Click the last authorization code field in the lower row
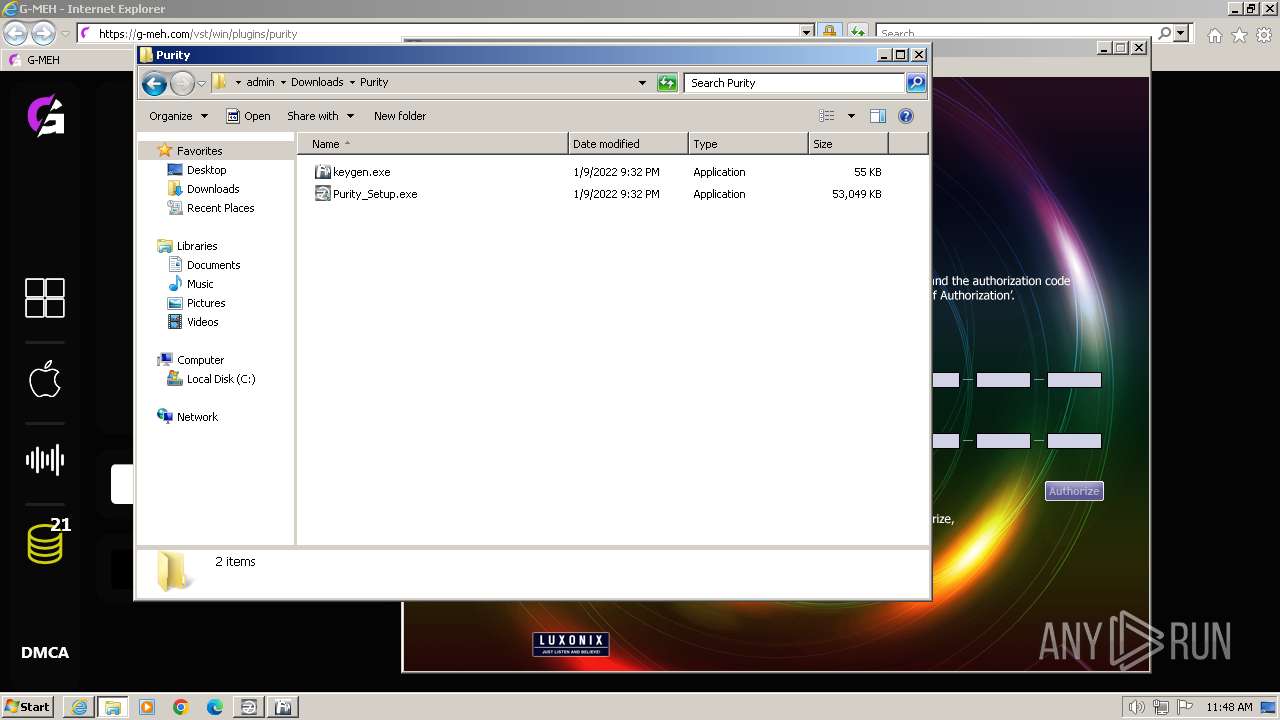1280x720 pixels. (1074, 441)
